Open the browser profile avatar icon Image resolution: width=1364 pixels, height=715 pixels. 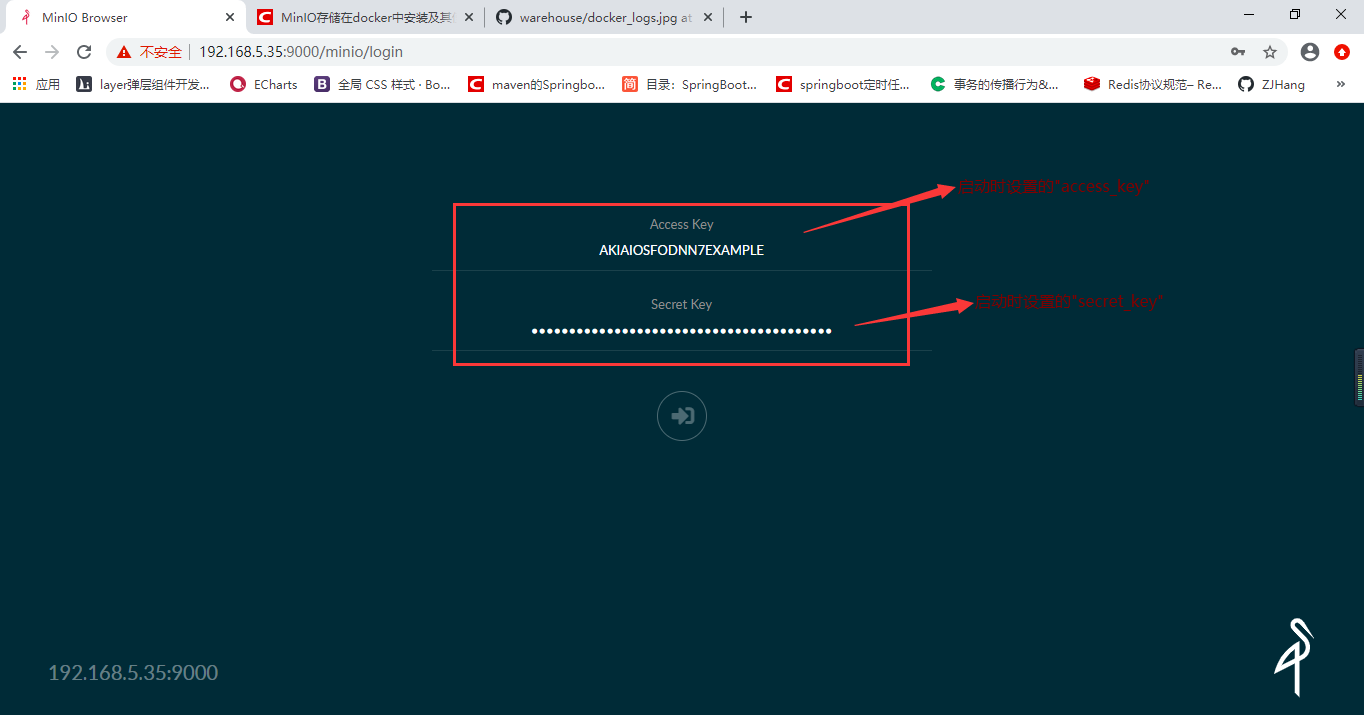1309,52
